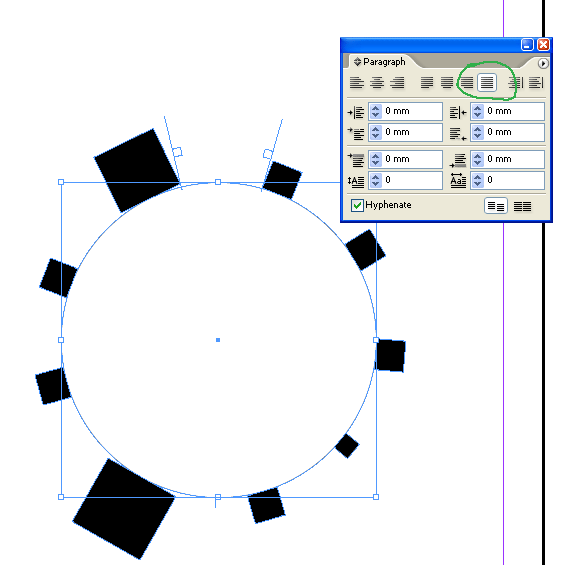
Task: Select the Justify All Lines button
Action: coord(487,83)
